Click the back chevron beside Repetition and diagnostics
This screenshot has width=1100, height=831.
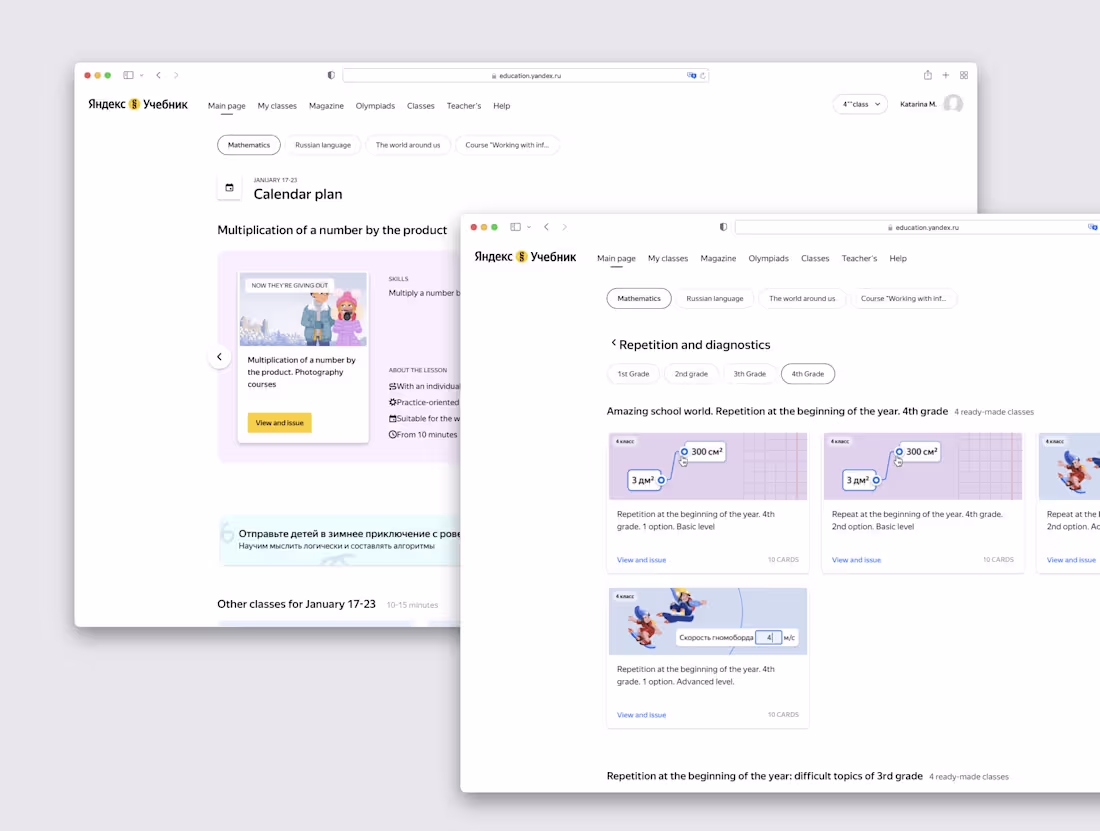(x=613, y=343)
